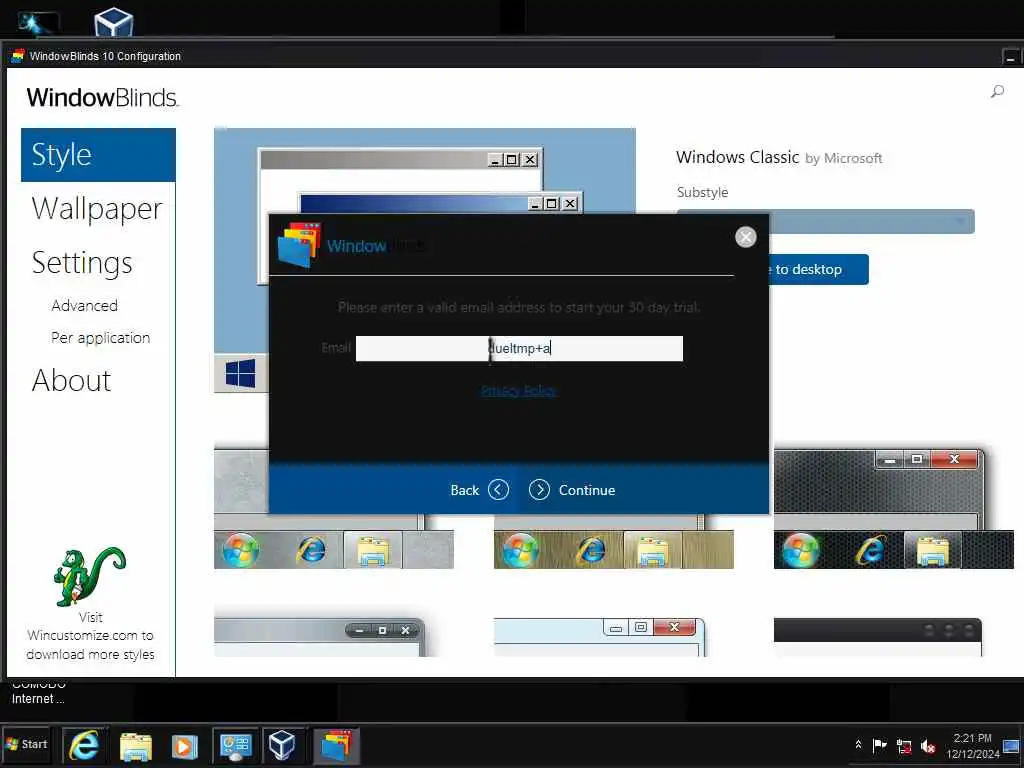Image resolution: width=1024 pixels, height=768 pixels.
Task: Visit Wincustomize.com download more styles link
Action: click(90, 635)
